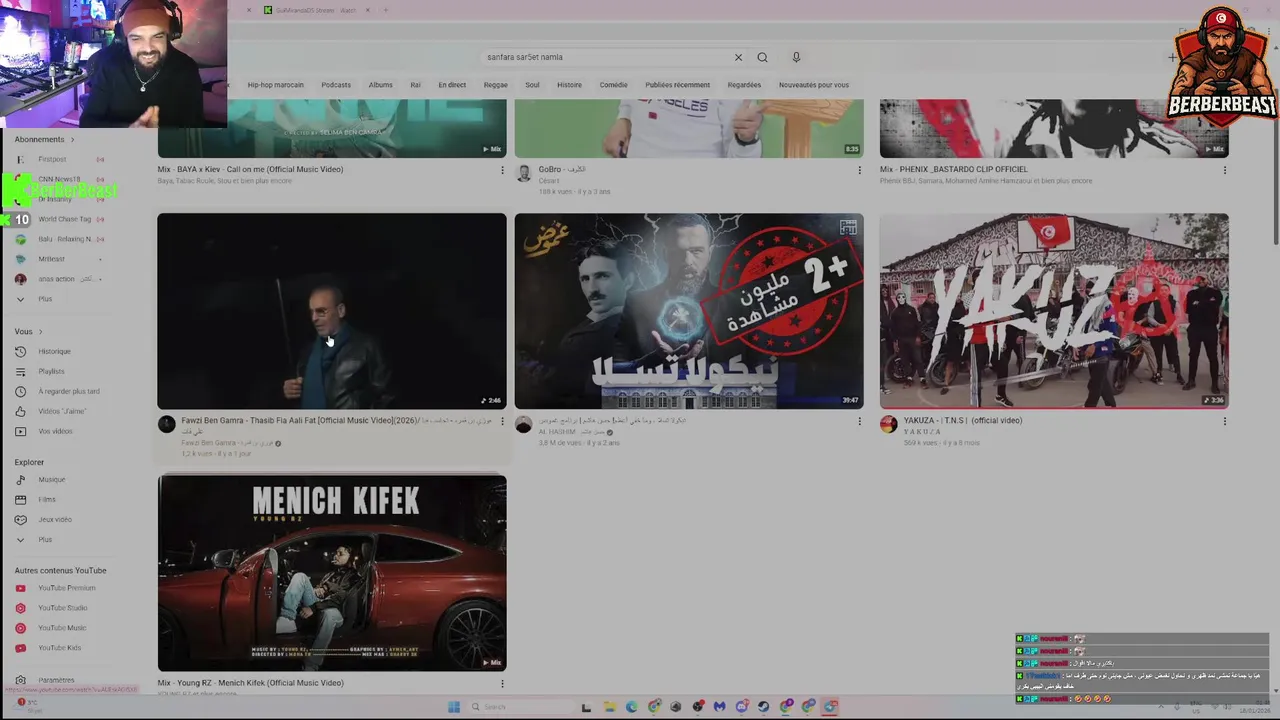Screen dimensions: 1280x720
Task: Click the YouTube search input field
Action: pyautogui.click(x=606, y=57)
